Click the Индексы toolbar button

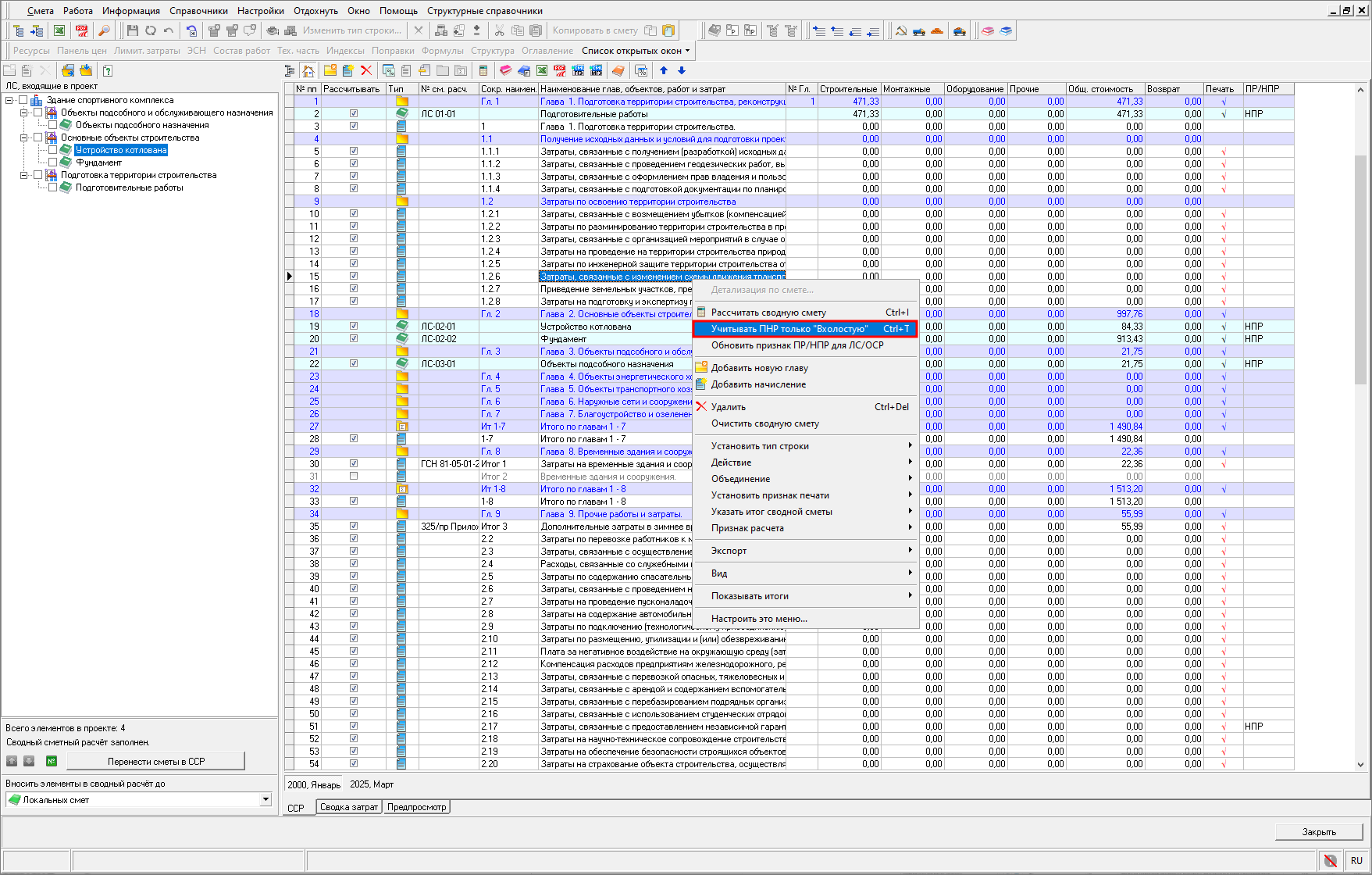click(x=345, y=51)
